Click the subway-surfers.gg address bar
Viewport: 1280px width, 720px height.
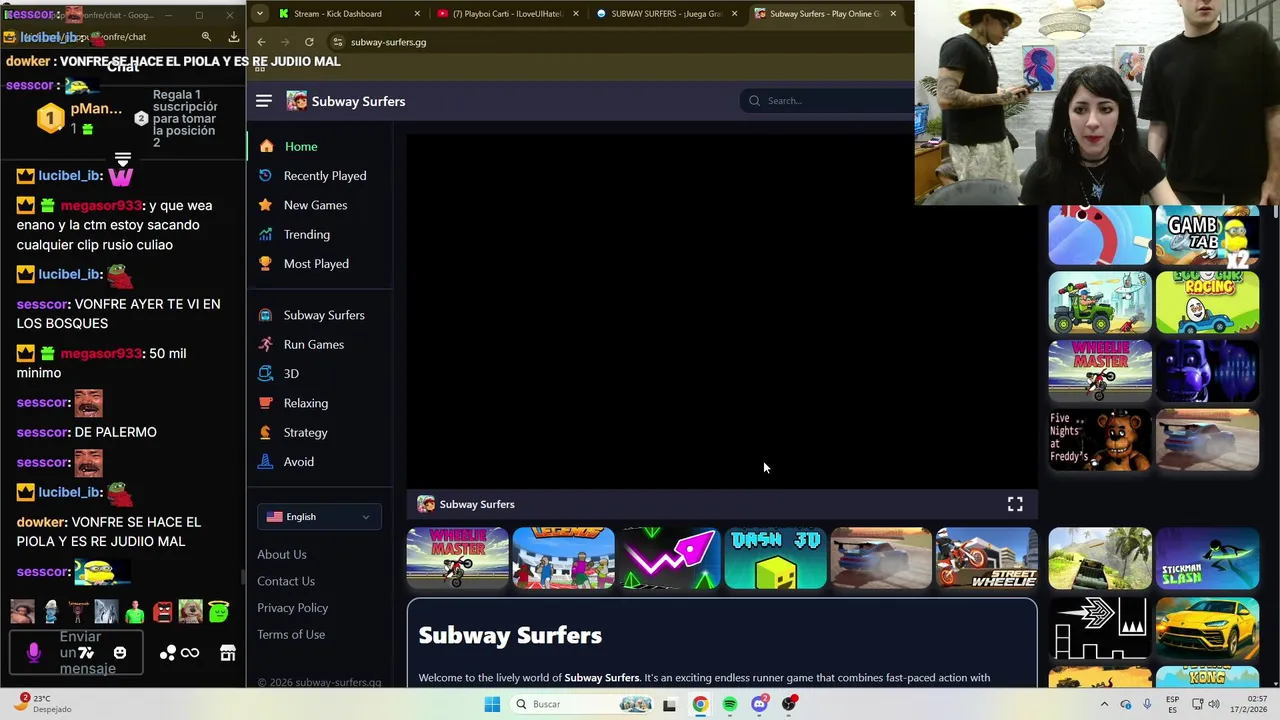pos(620,42)
